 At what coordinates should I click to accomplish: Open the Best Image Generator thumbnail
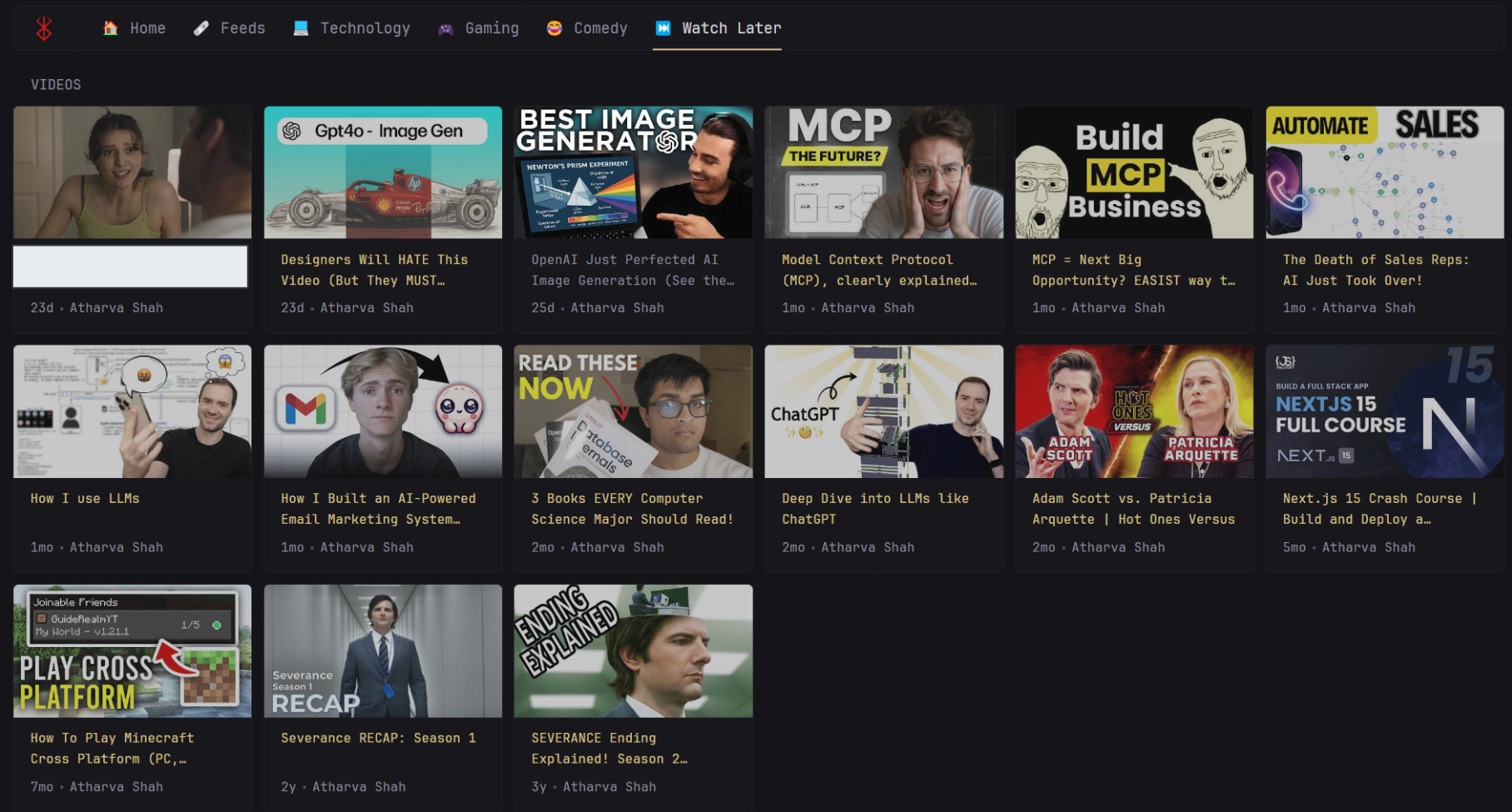pyautogui.click(x=634, y=172)
